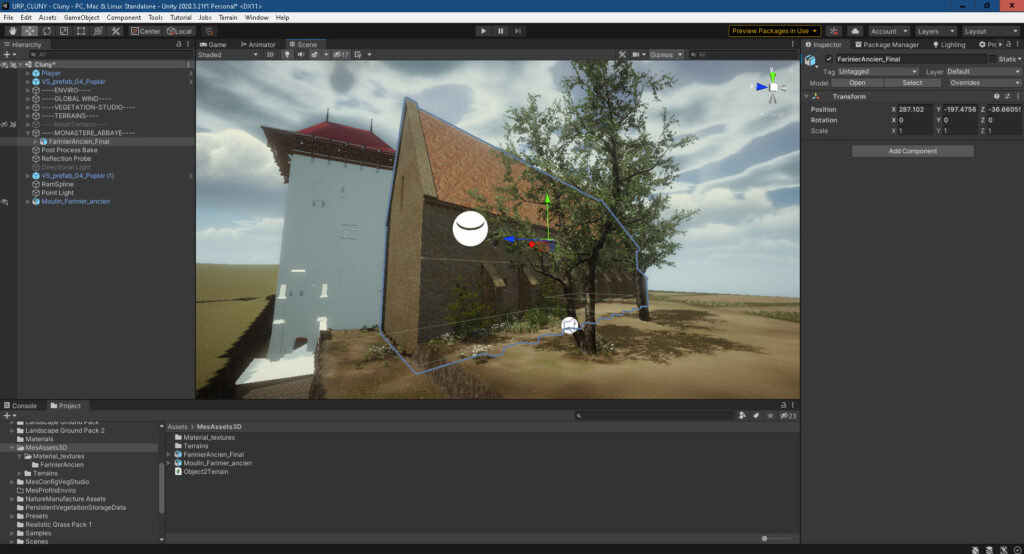Open the Layer Default dropdown
This screenshot has width=1024, height=554.
tap(984, 71)
